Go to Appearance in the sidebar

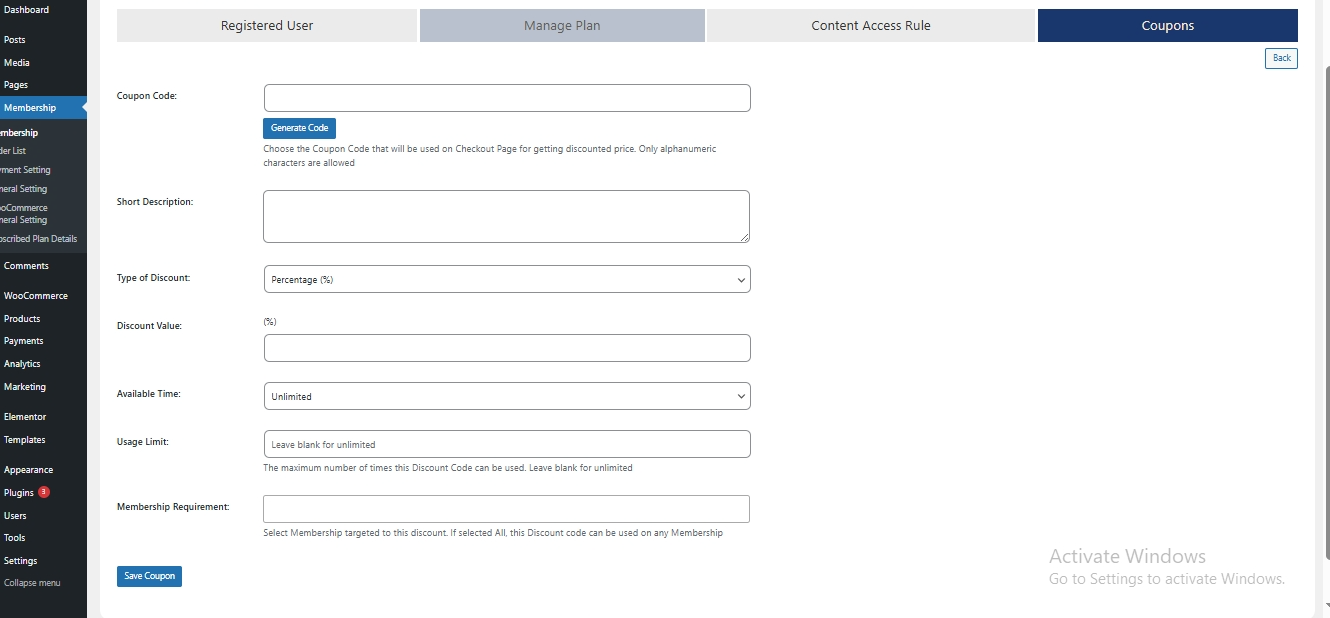[x=28, y=470]
